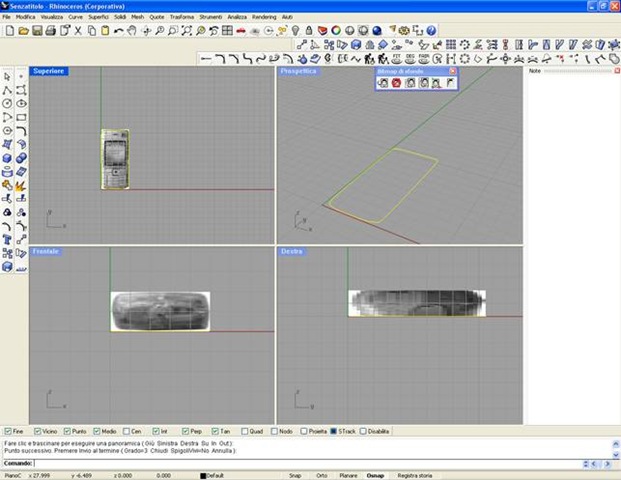This screenshot has height=480, width=621.
Task: Click the New document toolbar icon
Action: (x=9, y=31)
